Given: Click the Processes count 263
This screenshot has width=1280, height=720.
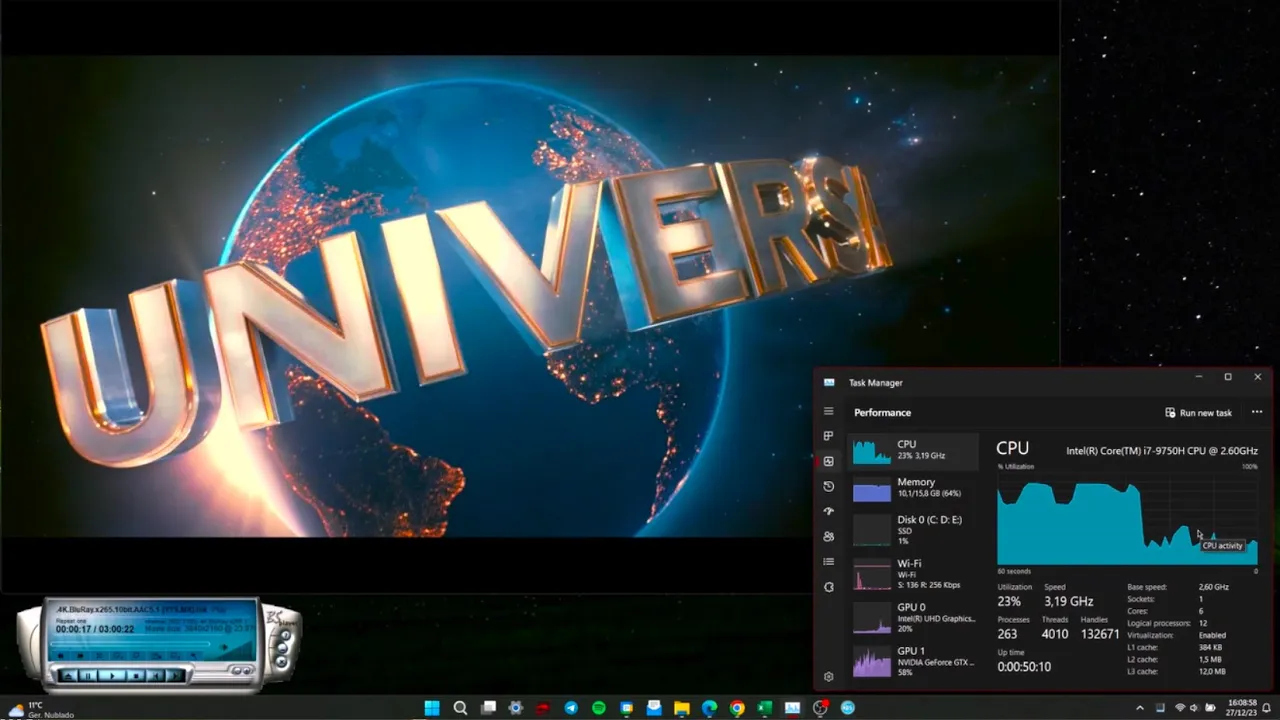Looking at the screenshot, I should click(1007, 634).
